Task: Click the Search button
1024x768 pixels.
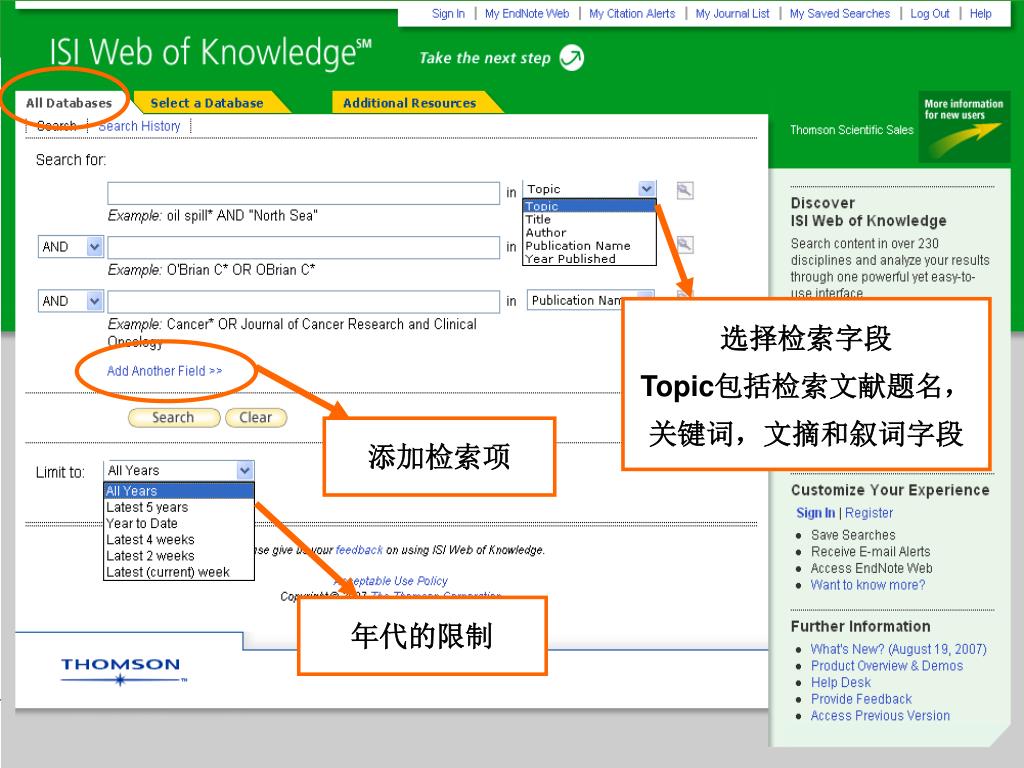Action: (174, 417)
